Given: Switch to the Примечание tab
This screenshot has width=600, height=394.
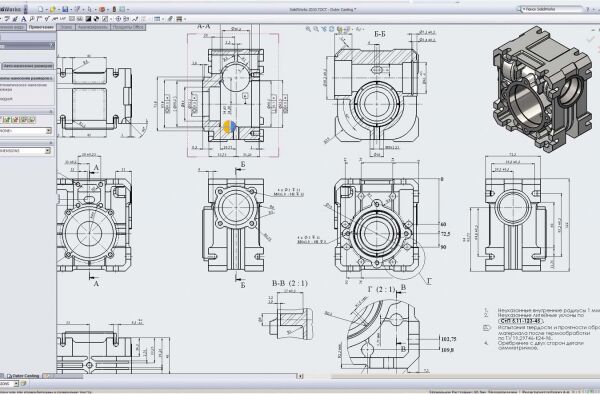Looking at the screenshot, I should (41, 27).
